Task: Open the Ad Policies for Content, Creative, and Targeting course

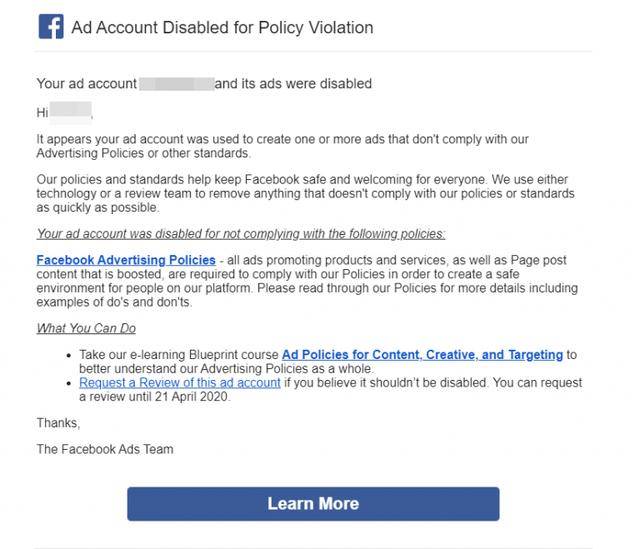Action: pyautogui.click(x=422, y=355)
